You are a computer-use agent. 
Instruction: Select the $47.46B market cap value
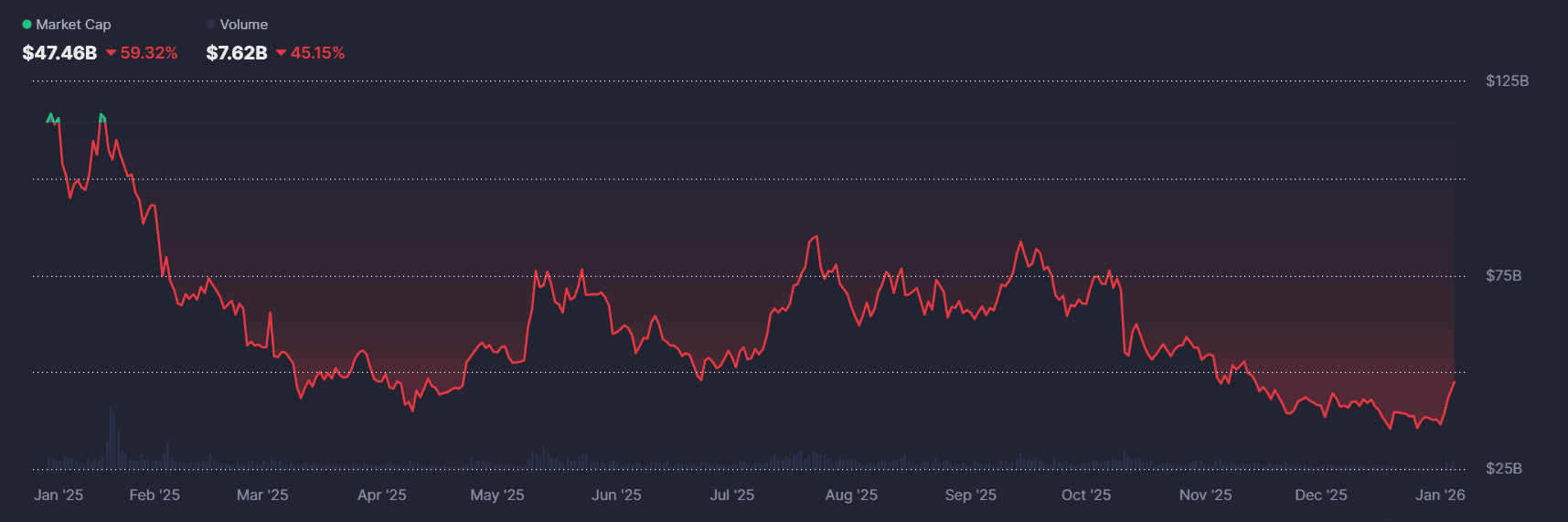click(59, 53)
